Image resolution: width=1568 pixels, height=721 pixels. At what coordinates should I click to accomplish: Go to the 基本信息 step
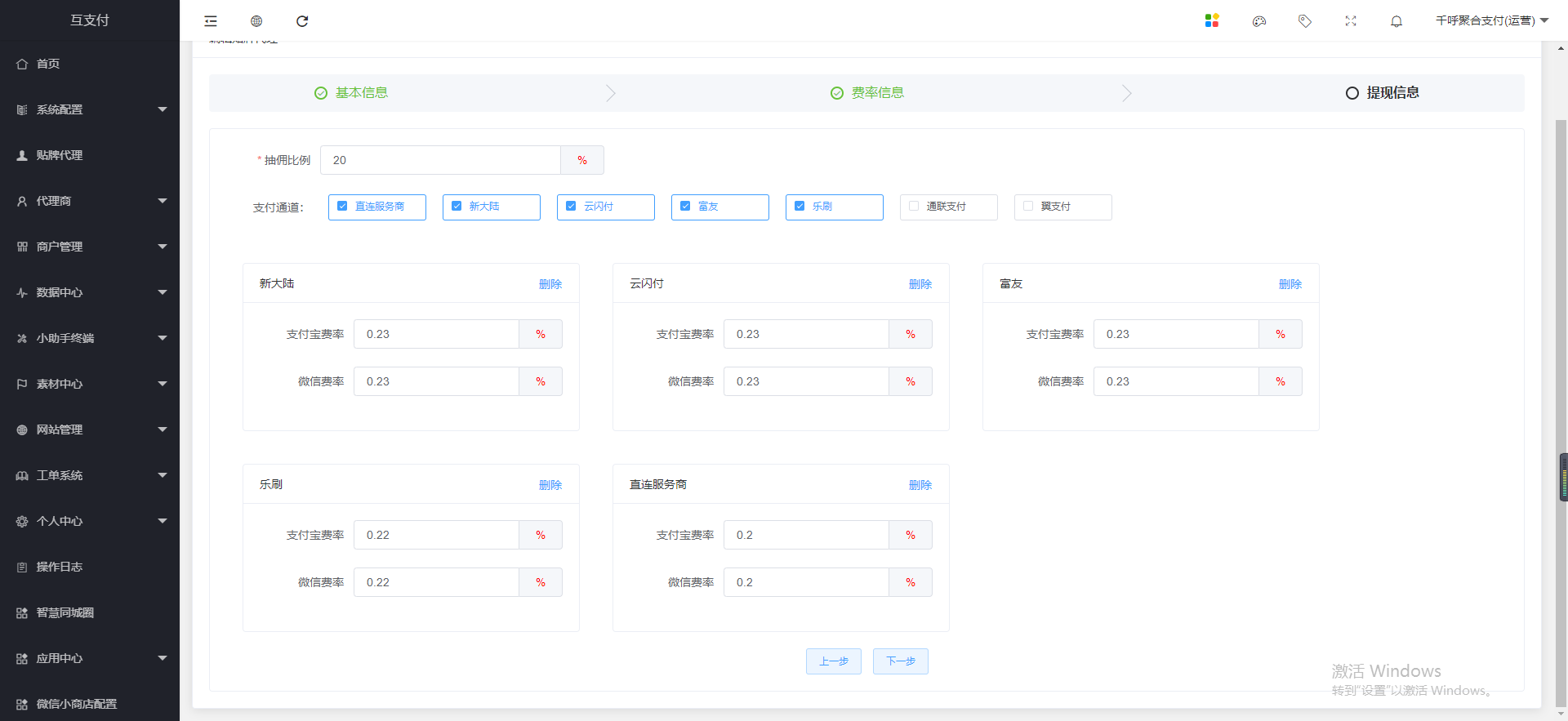pyautogui.click(x=351, y=93)
